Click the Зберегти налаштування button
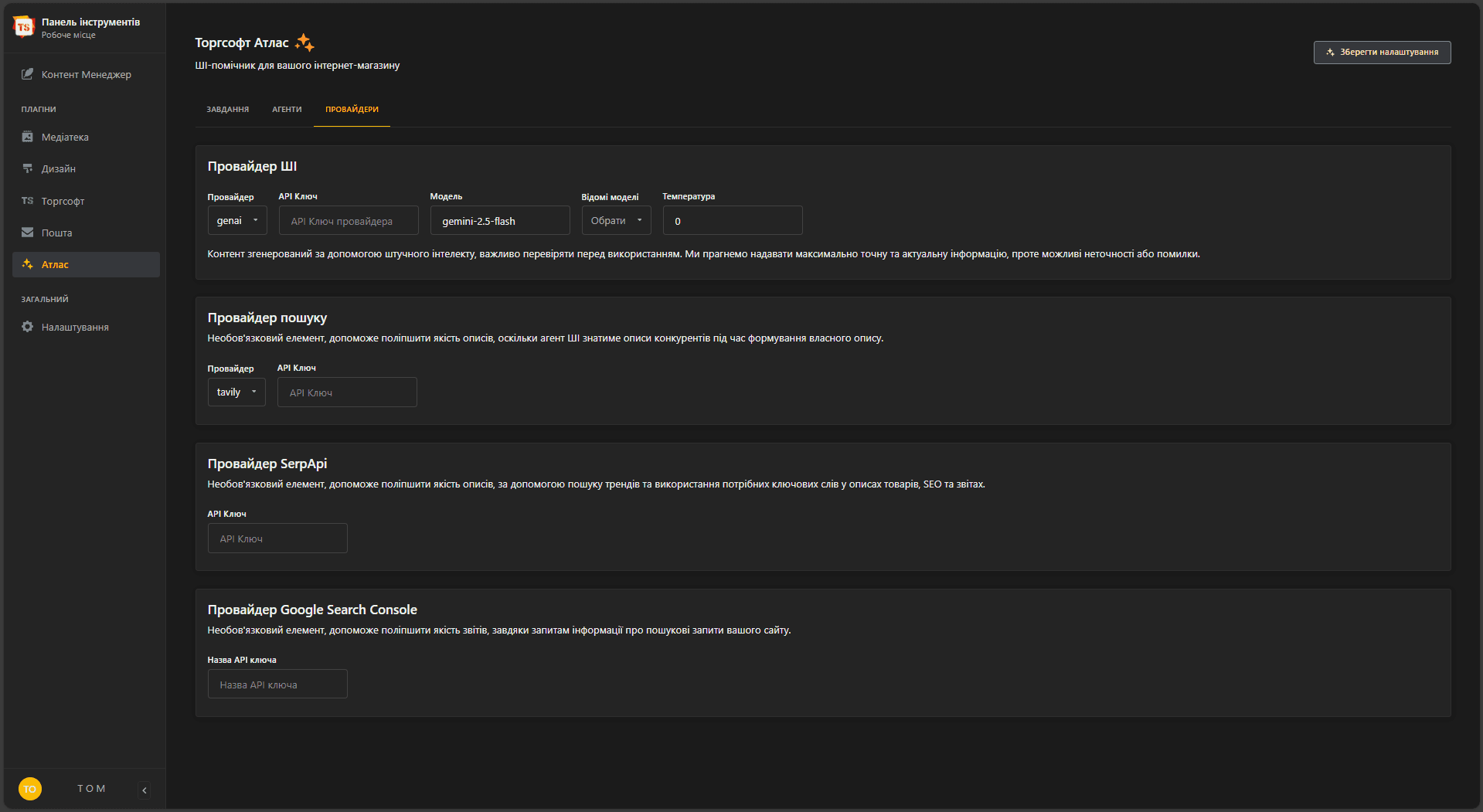Viewport: 1483px width, 812px height. coord(1382,53)
